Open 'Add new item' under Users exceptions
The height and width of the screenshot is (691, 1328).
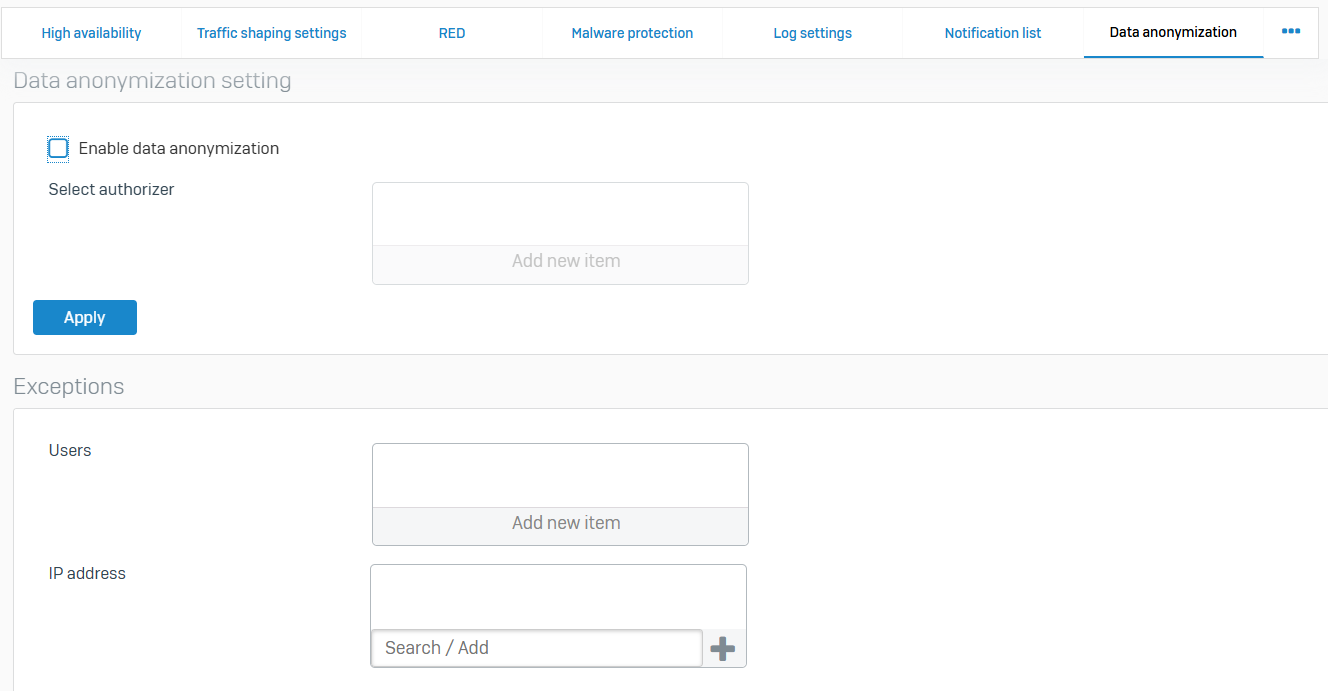[565, 523]
